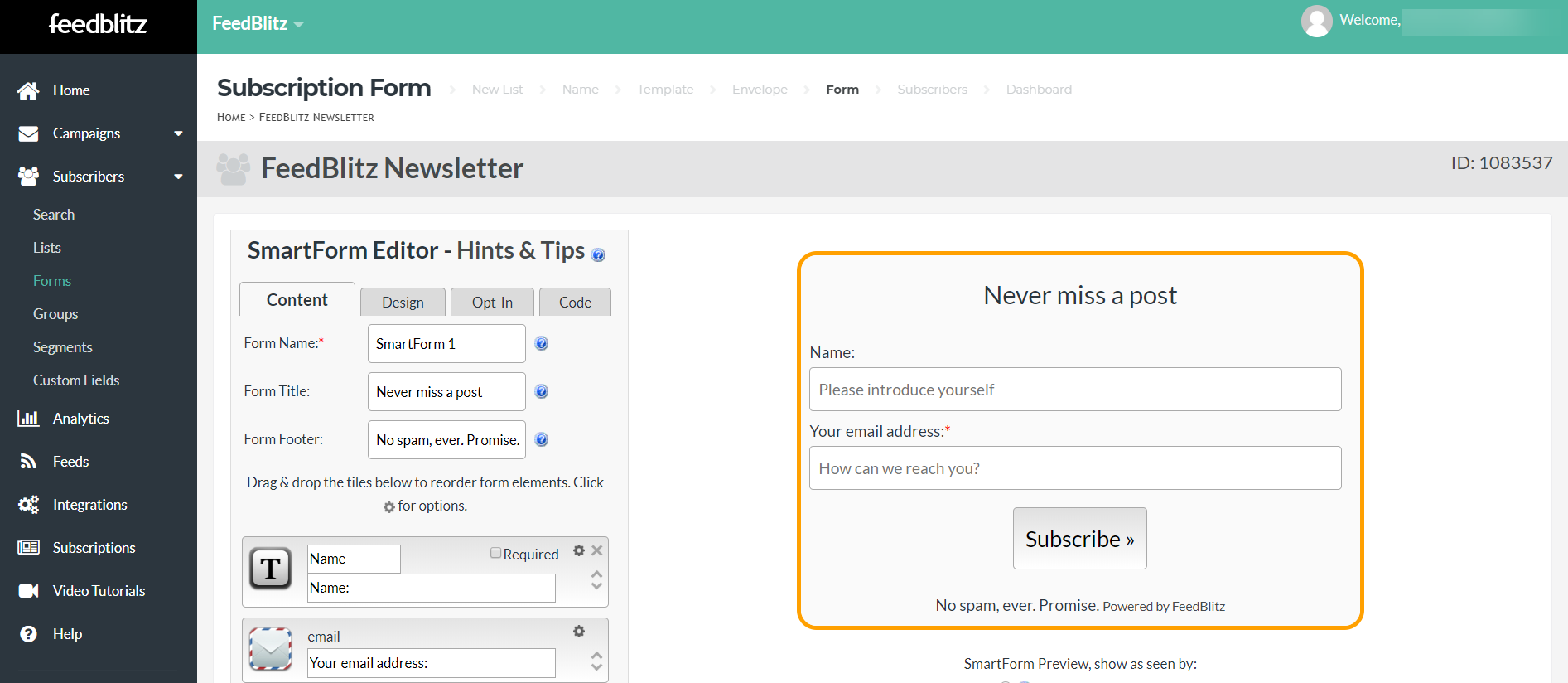The width and height of the screenshot is (1568, 683).
Task: Go to the Subscribers wizard step
Action: [932, 90]
